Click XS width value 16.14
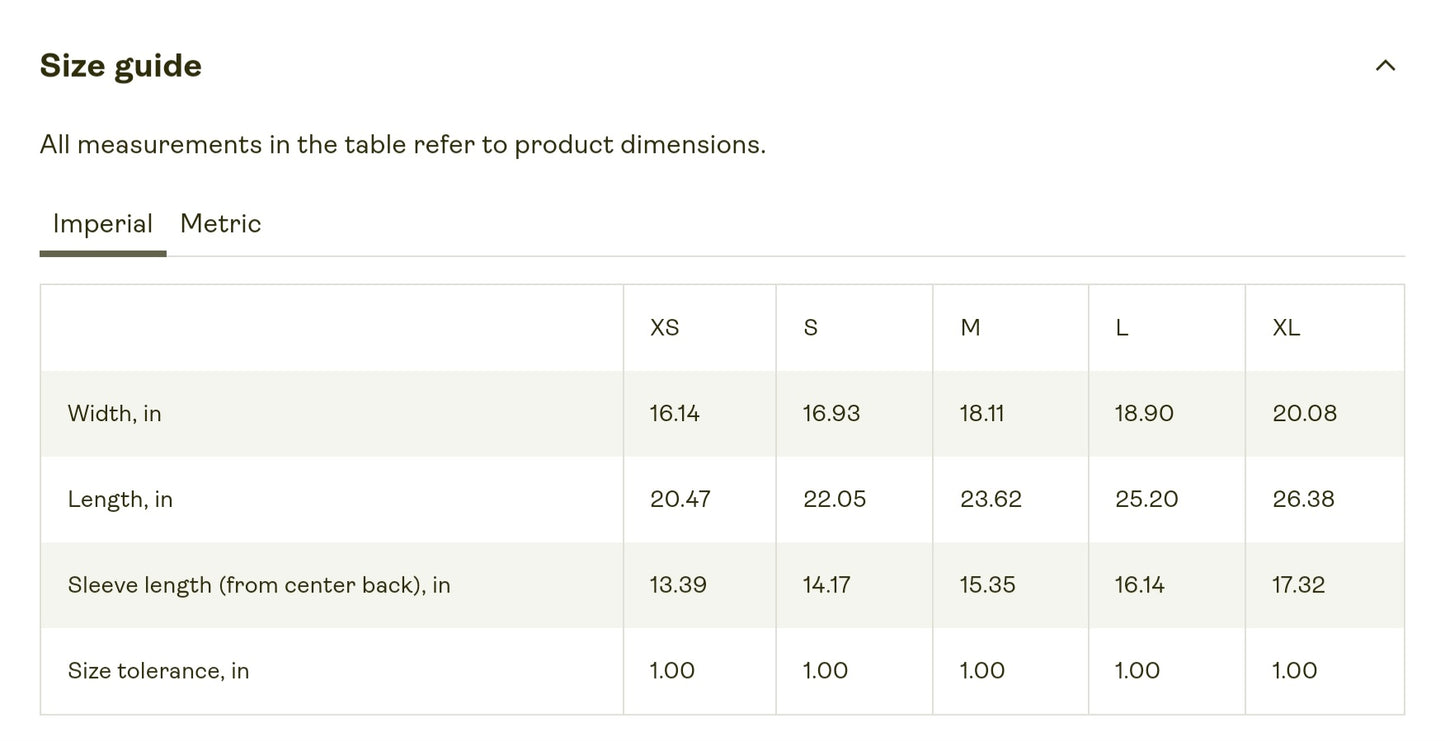 point(675,414)
